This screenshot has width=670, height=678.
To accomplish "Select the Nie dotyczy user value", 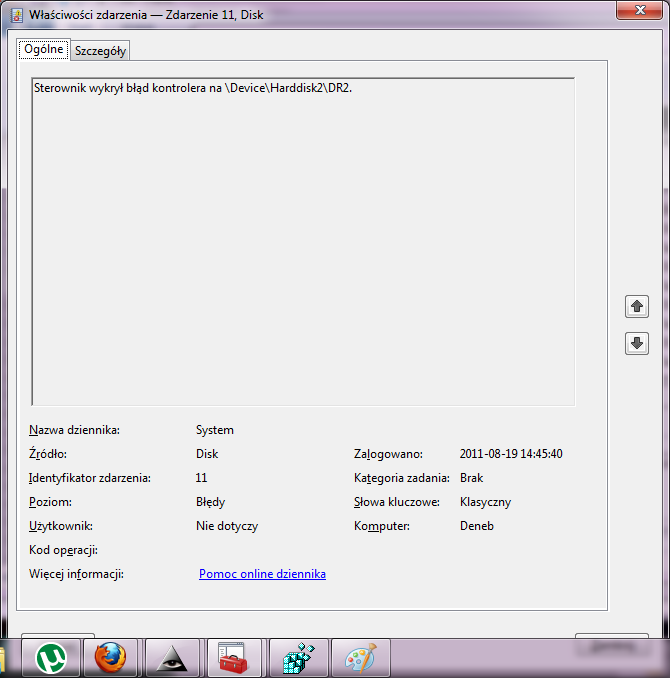I will click(227, 526).
